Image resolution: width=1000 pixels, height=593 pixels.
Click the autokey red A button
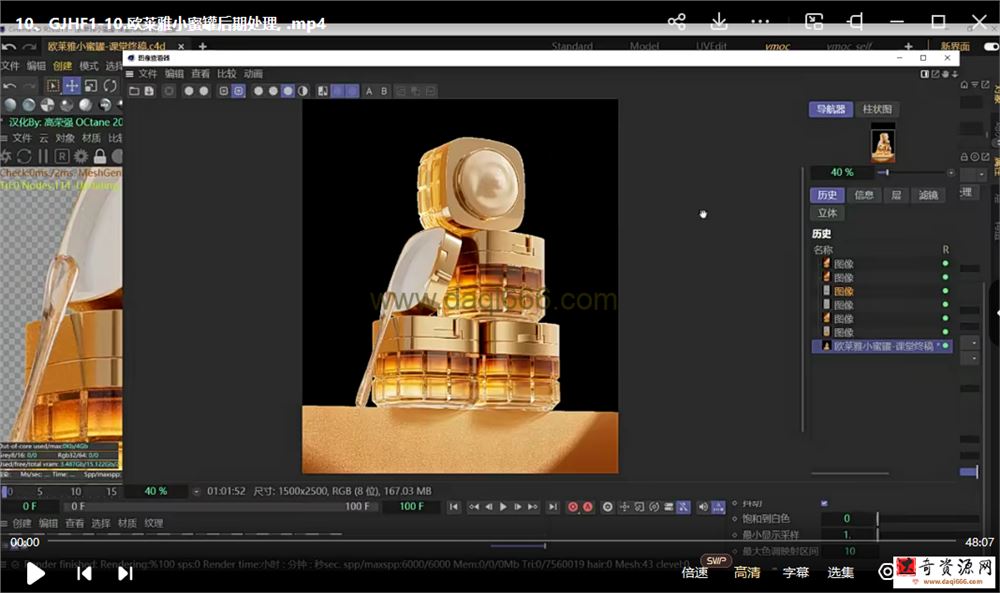click(588, 507)
